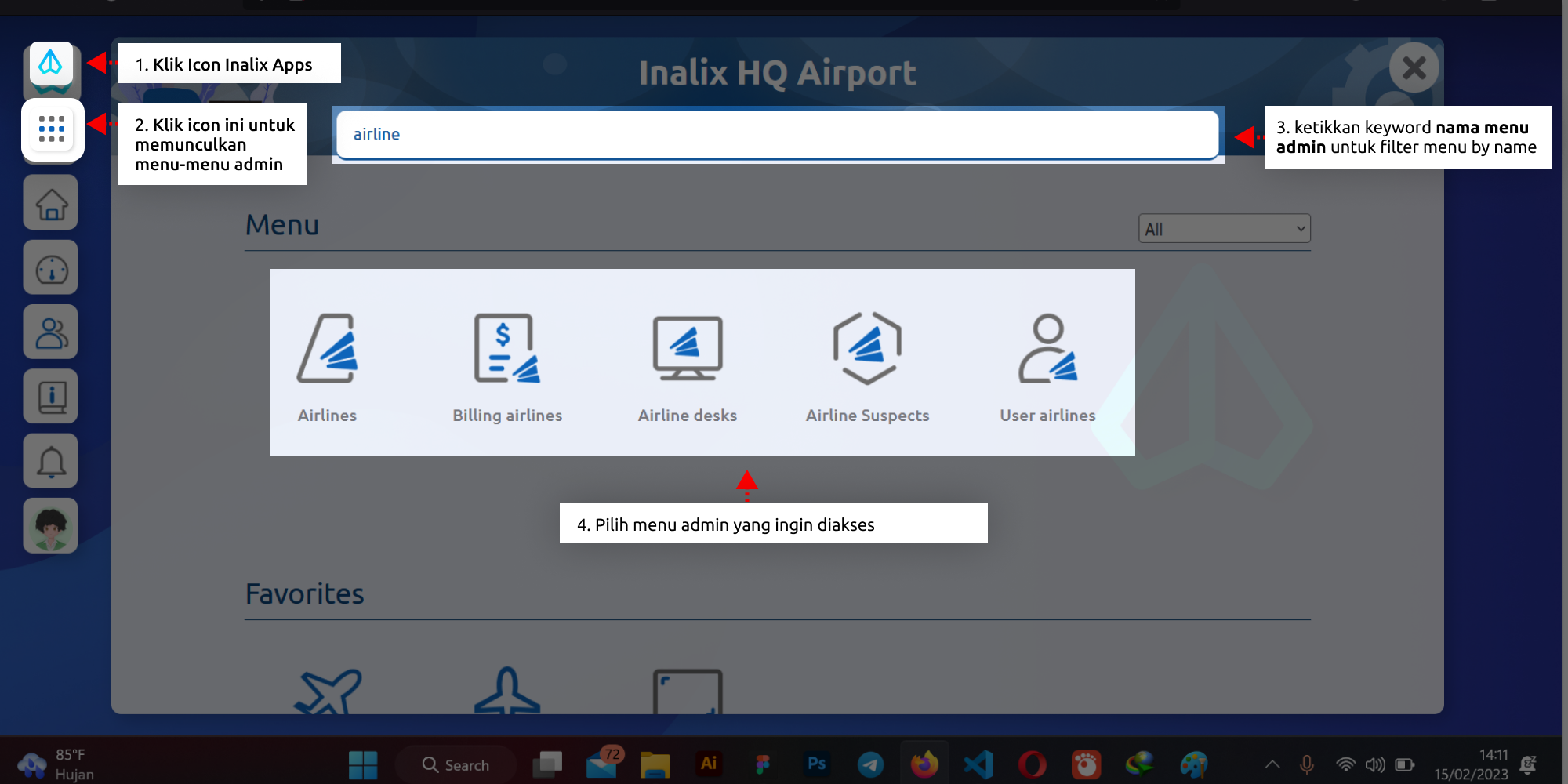The image size is (1568, 784).
Task: Select Airline desks
Action: (x=687, y=365)
